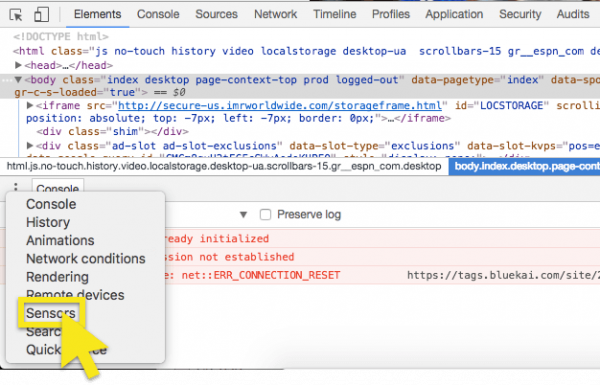
Task: Collapse the body element node
Action: coord(18,80)
